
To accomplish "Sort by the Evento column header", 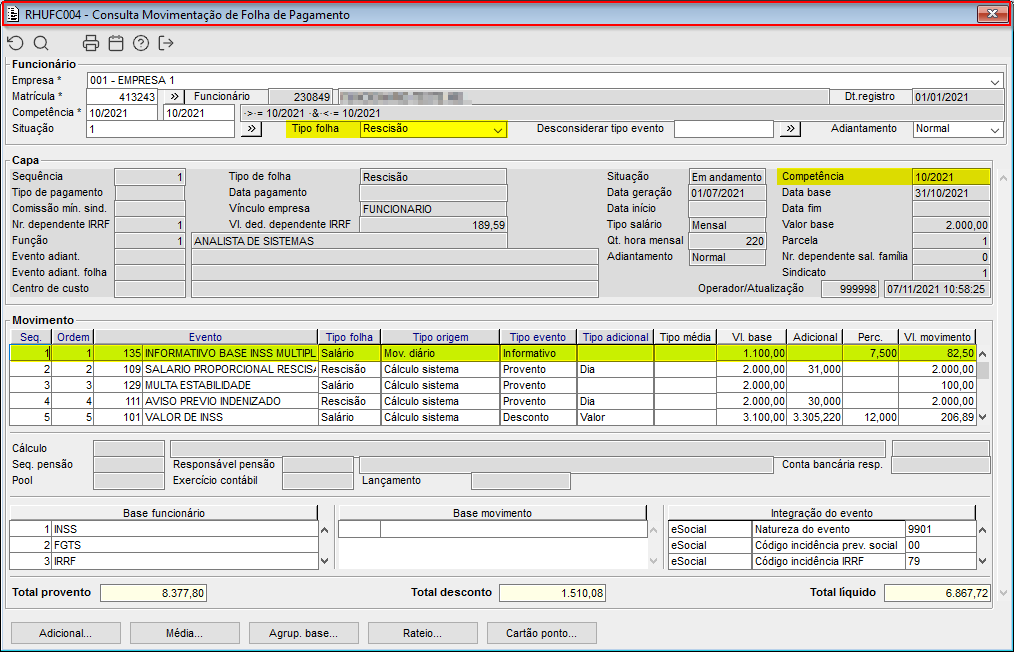I will pyautogui.click(x=205, y=337).
